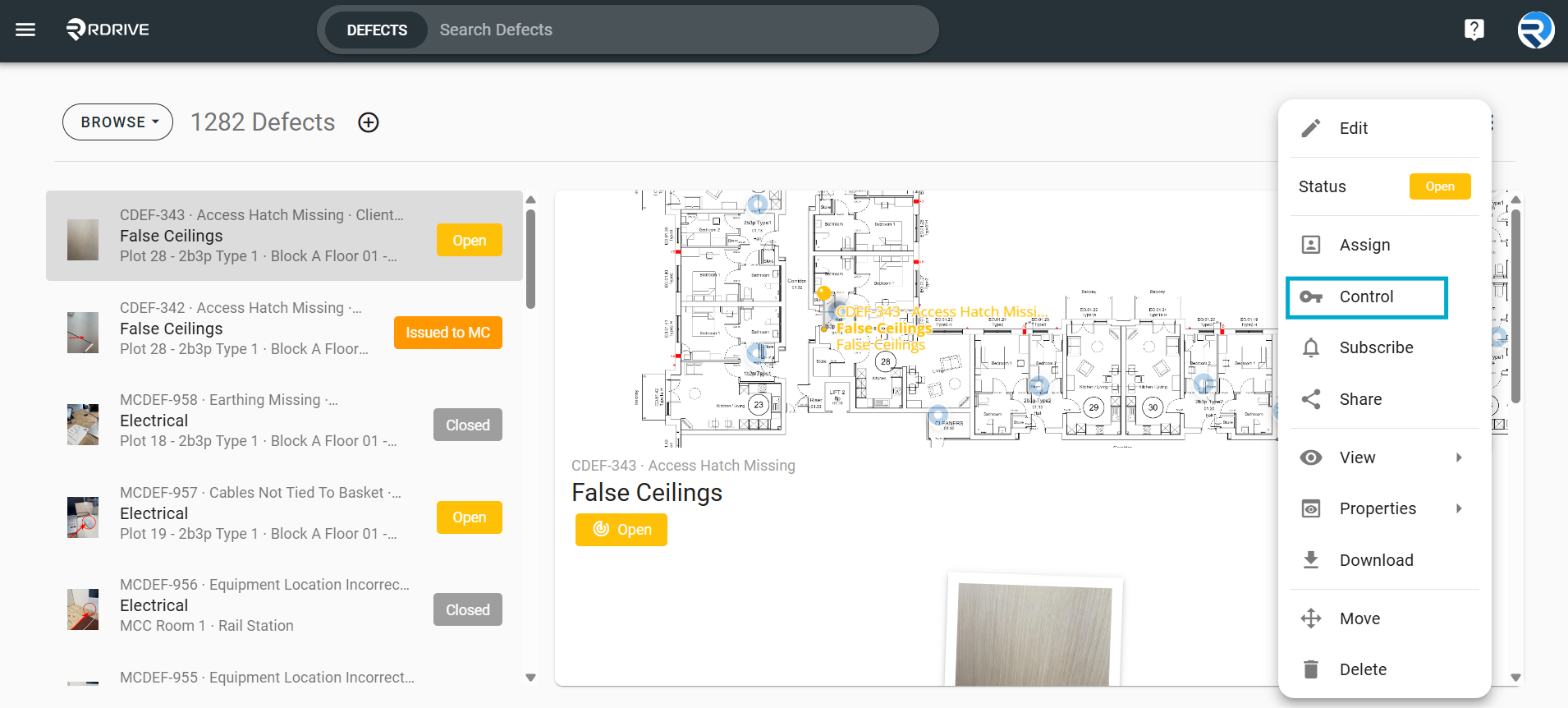Click the Properties icon
This screenshot has height=708, width=1568.
pyautogui.click(x=1311, y=508)
